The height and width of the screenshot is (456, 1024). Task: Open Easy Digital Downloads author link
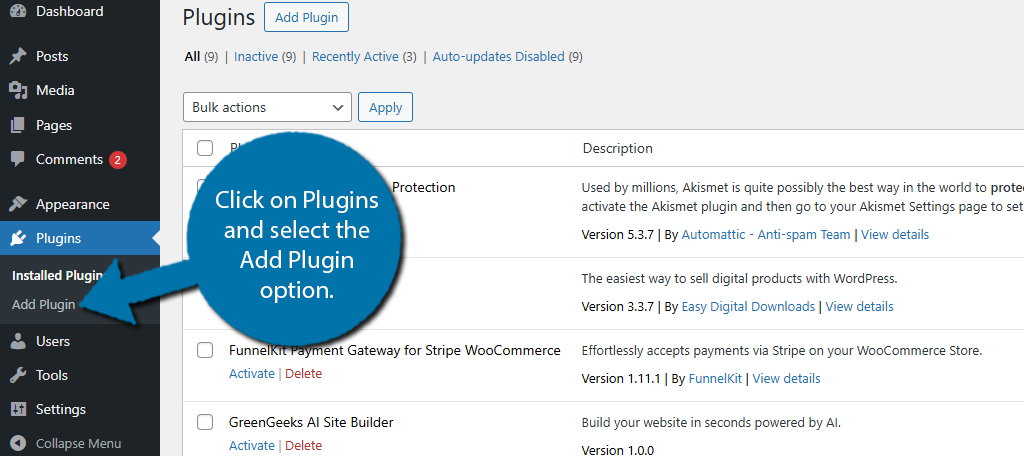coord(748,306)
